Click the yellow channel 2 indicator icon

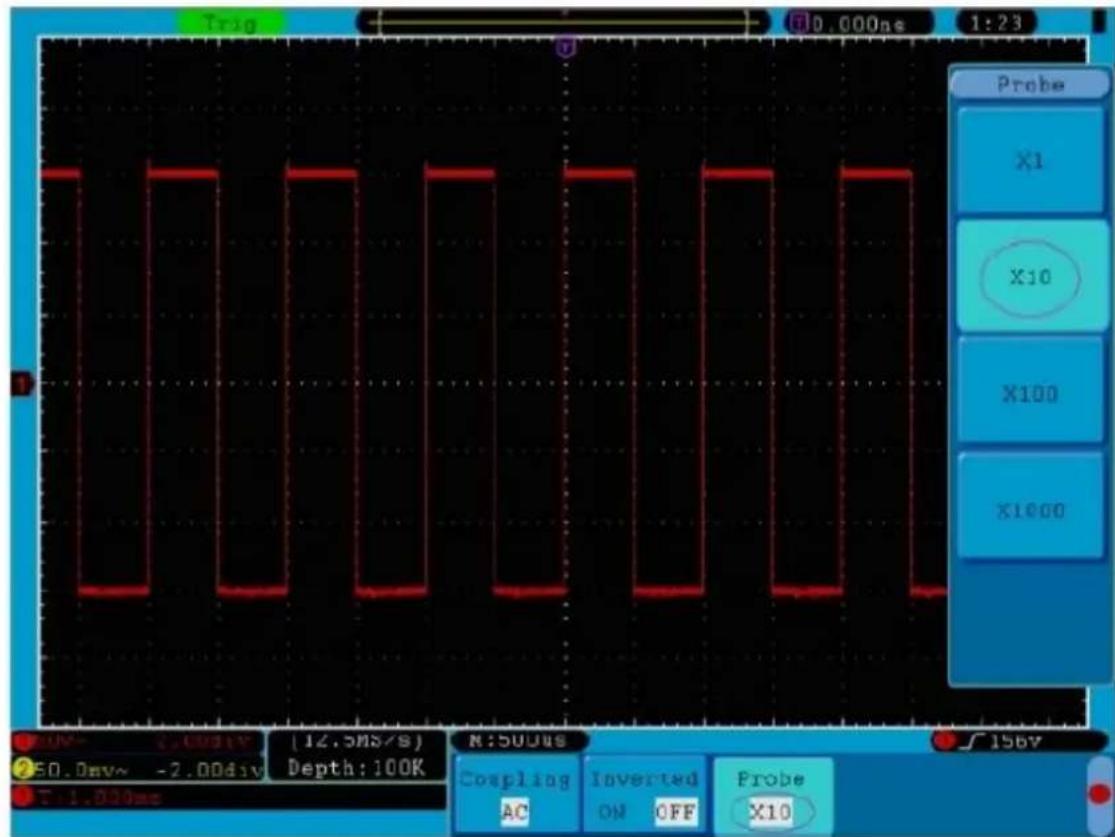[x=23, y=769]
